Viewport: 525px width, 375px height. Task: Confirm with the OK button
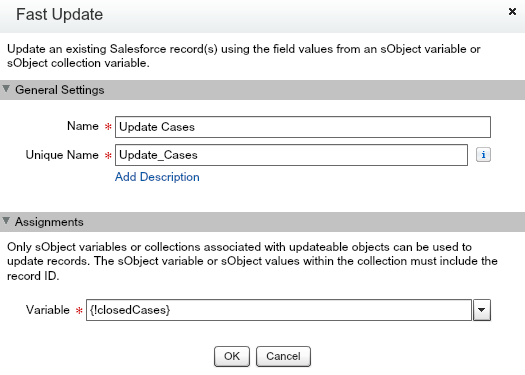tap(232, 356)
